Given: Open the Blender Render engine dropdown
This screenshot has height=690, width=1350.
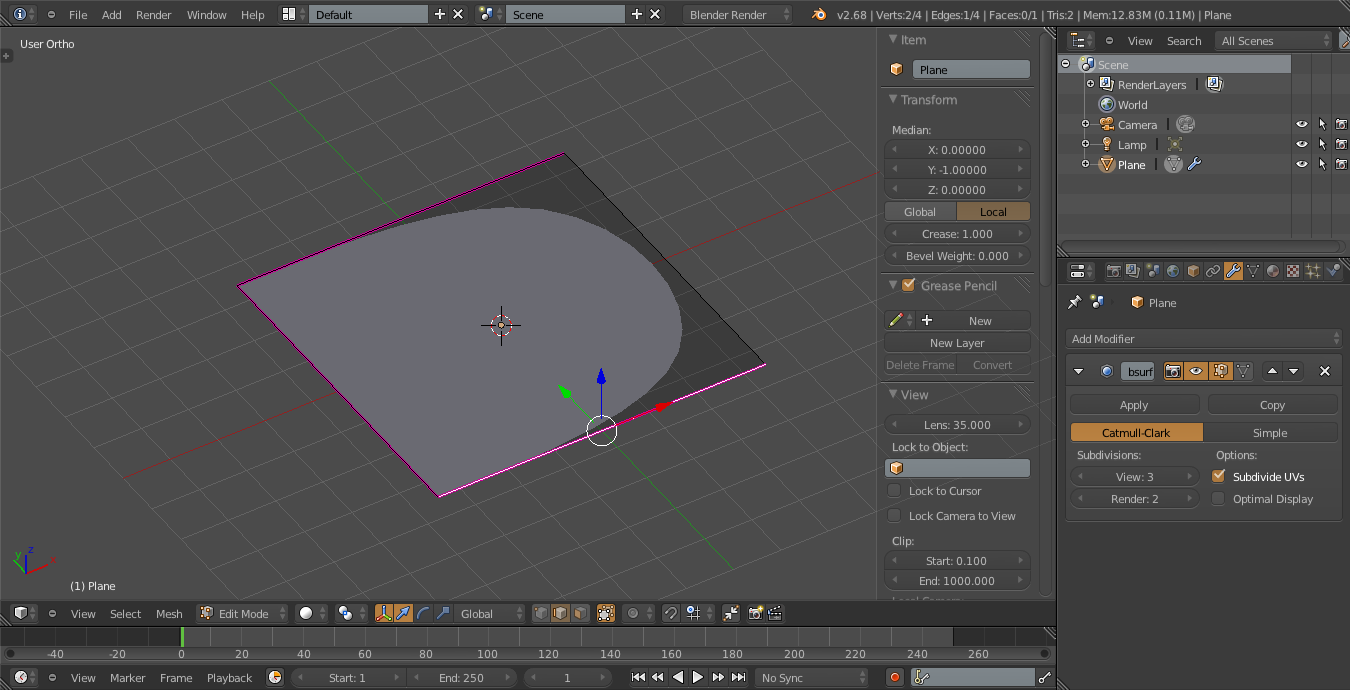Looking at the screenshot, I should [738, 14].
